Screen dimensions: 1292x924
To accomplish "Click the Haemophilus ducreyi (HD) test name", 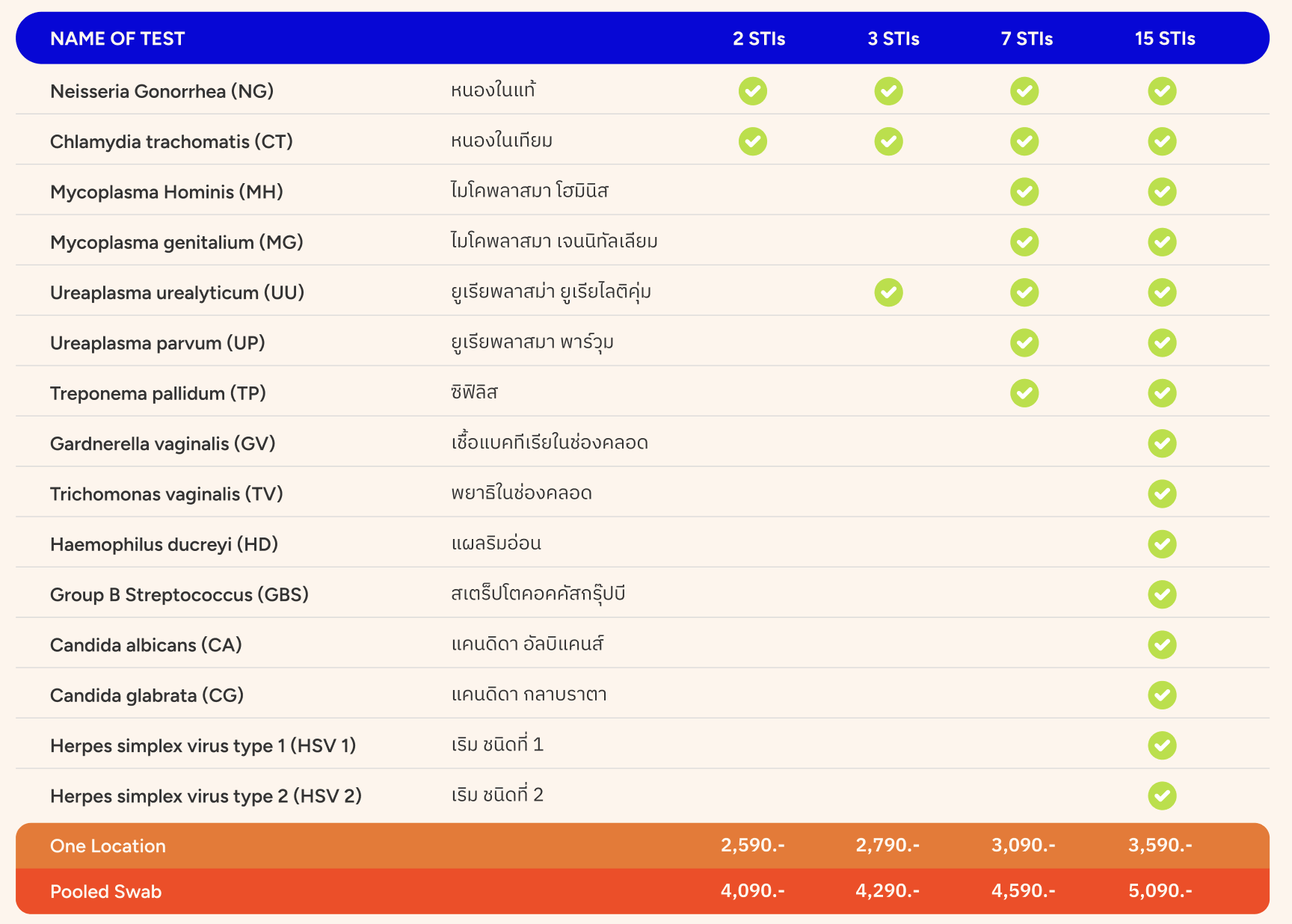I will pyautogui.click(x=164, y=544).
